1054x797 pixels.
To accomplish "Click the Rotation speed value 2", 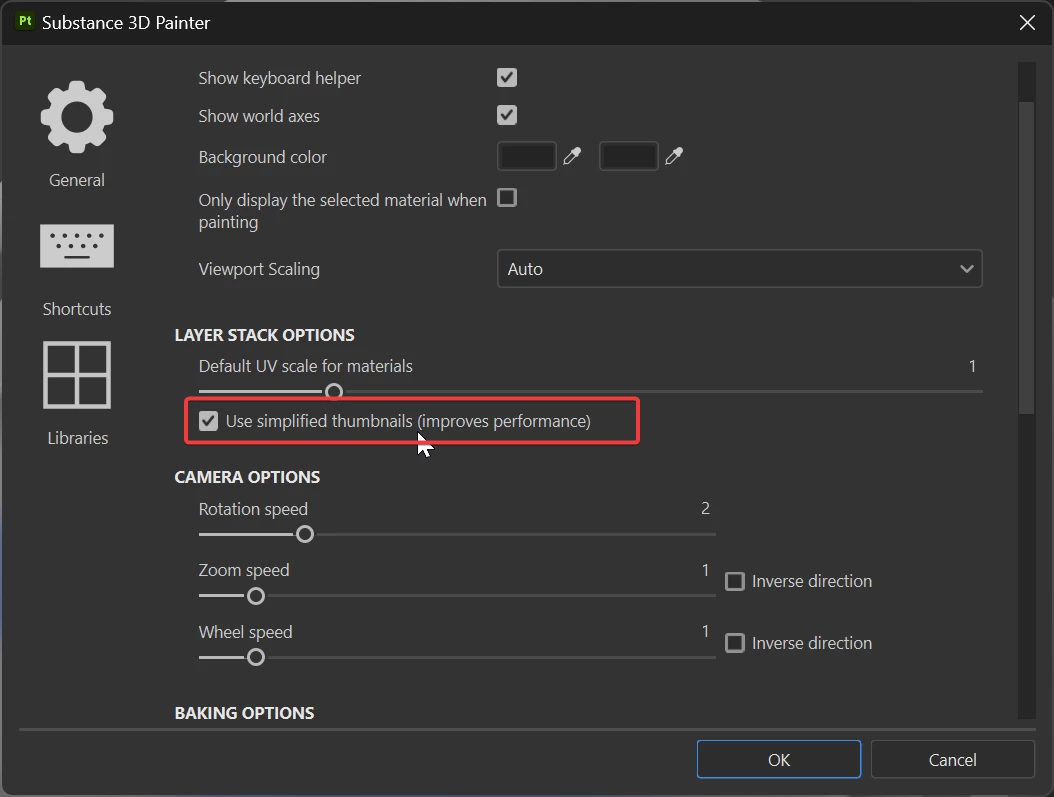I will coord(705,508).
